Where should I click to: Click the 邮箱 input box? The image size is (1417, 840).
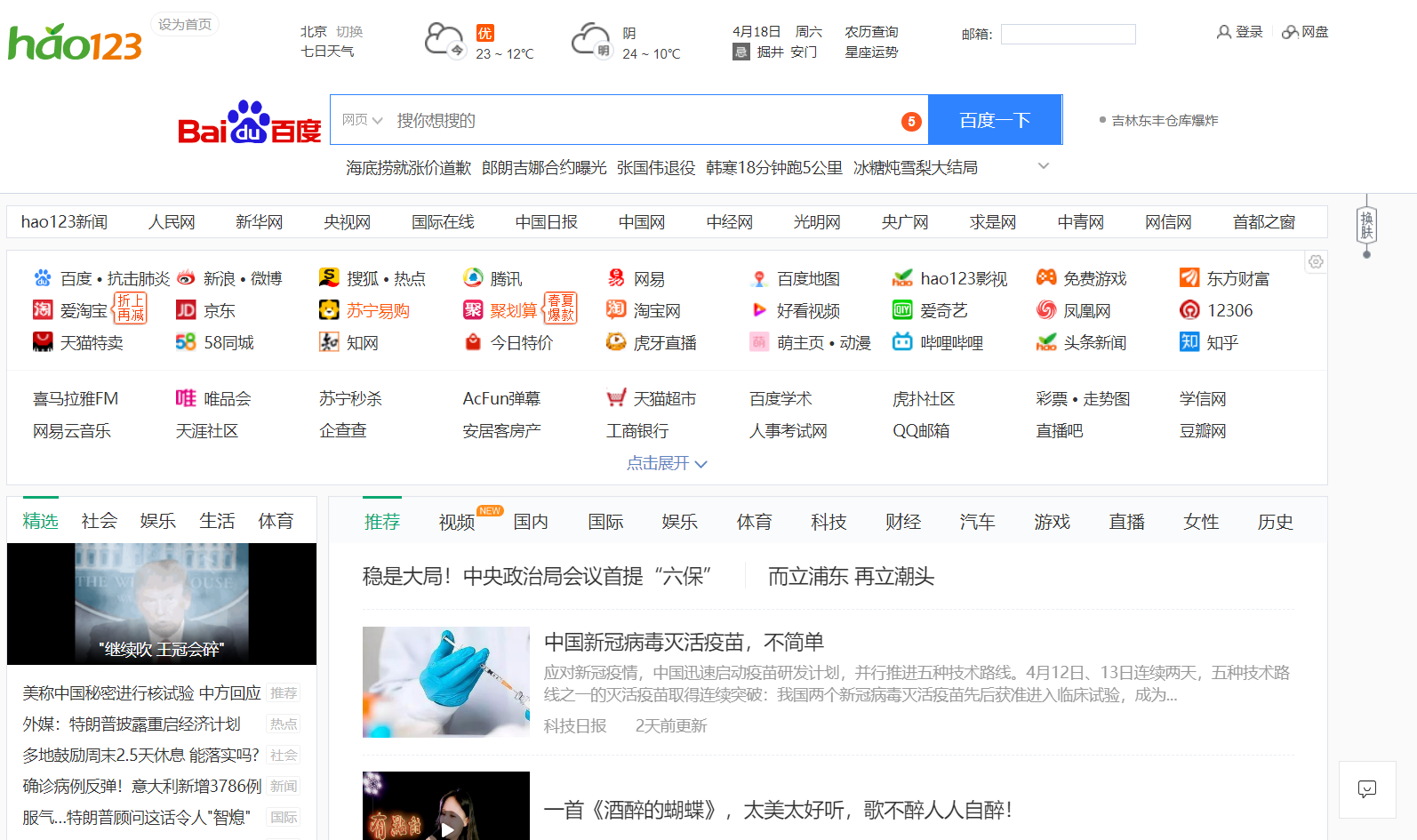tap(1069, 34)
